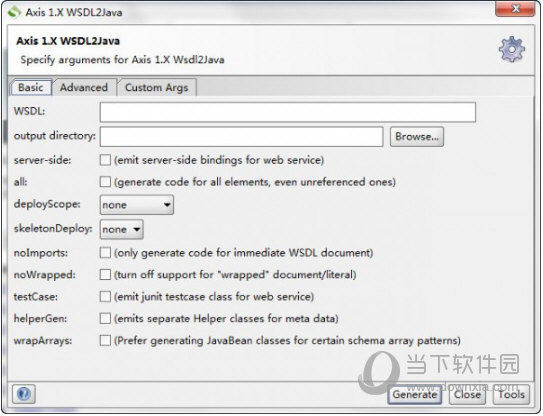Toggle the helperGen checkbox
This screenshot has height=416, width=543.
105,318
